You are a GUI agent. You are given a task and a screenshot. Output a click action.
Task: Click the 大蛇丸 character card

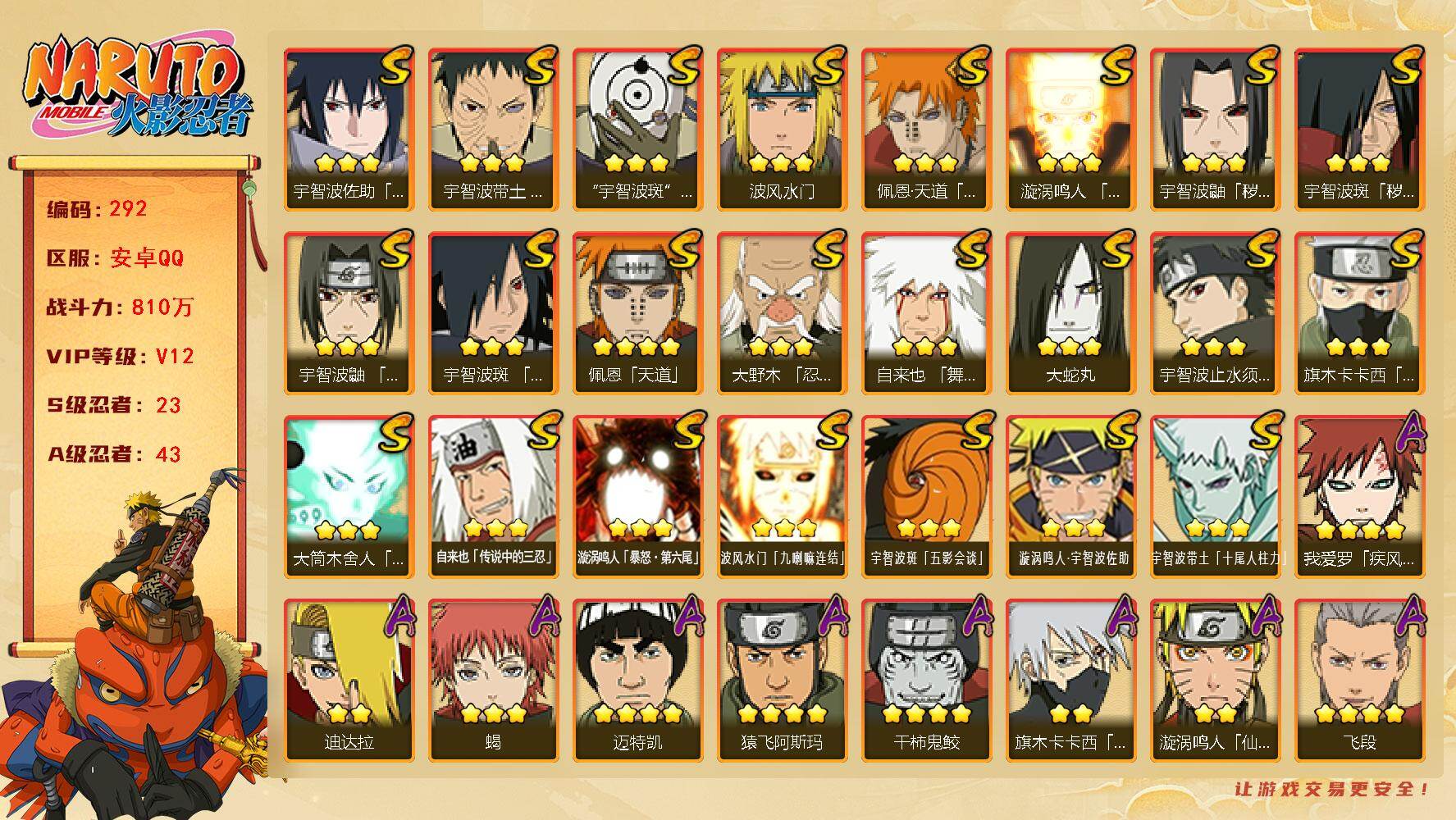coord(1070,313)
